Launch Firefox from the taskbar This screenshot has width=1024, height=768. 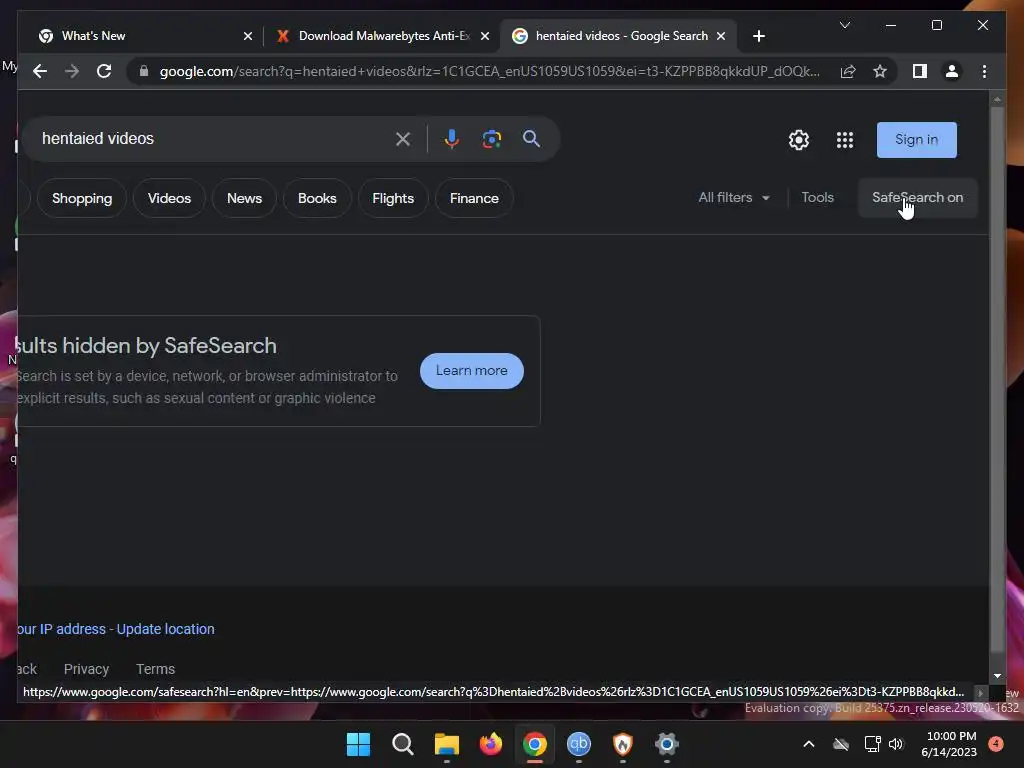(x=490, y=744)
